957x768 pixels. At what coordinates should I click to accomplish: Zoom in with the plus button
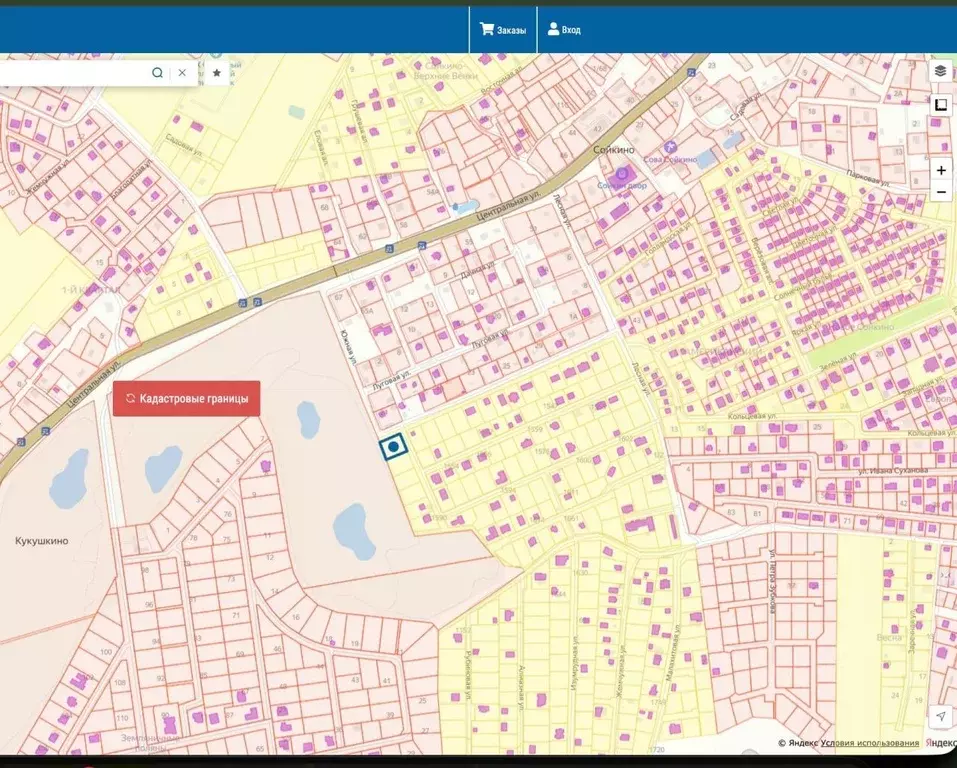[x=941, y=170]
